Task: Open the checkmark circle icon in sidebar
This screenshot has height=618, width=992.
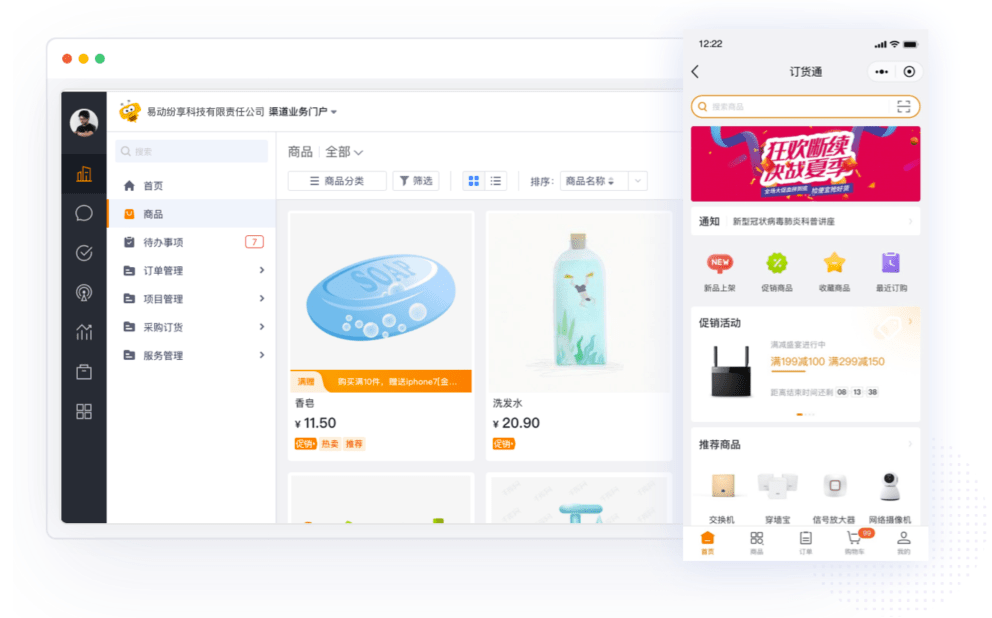Action: (84, 253)
